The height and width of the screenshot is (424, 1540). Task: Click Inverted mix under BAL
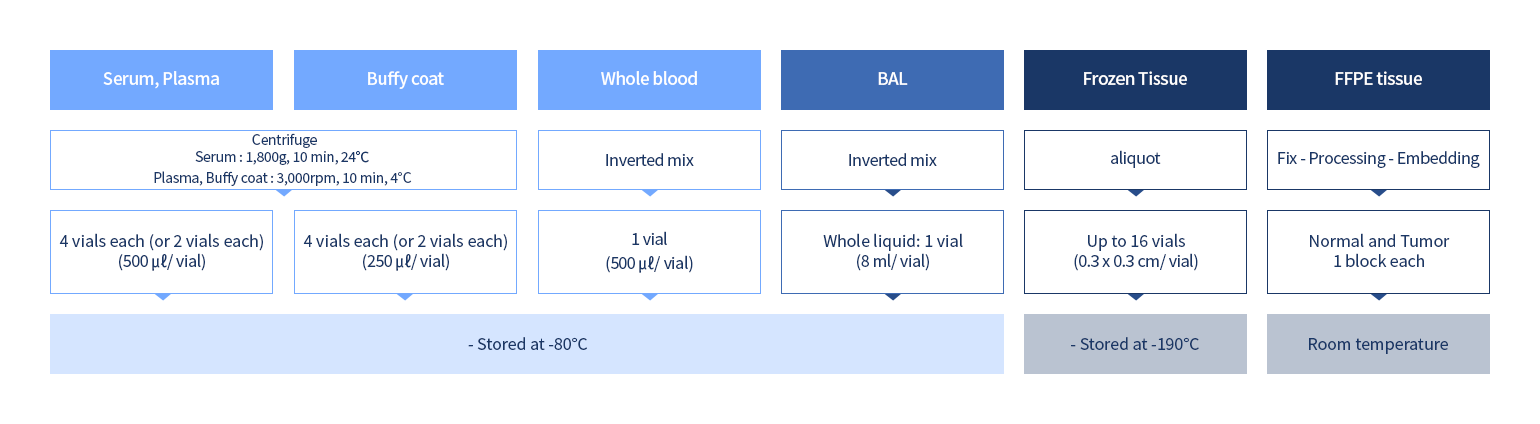coord(892,160)
